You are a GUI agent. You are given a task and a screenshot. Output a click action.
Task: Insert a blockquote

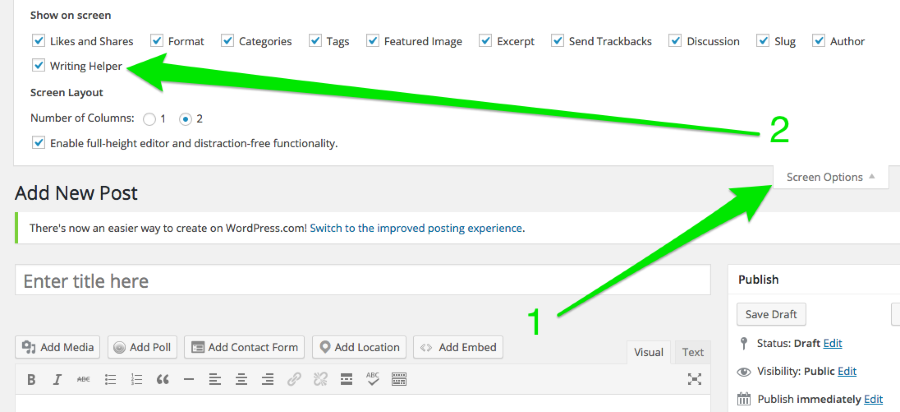[162, 380]
